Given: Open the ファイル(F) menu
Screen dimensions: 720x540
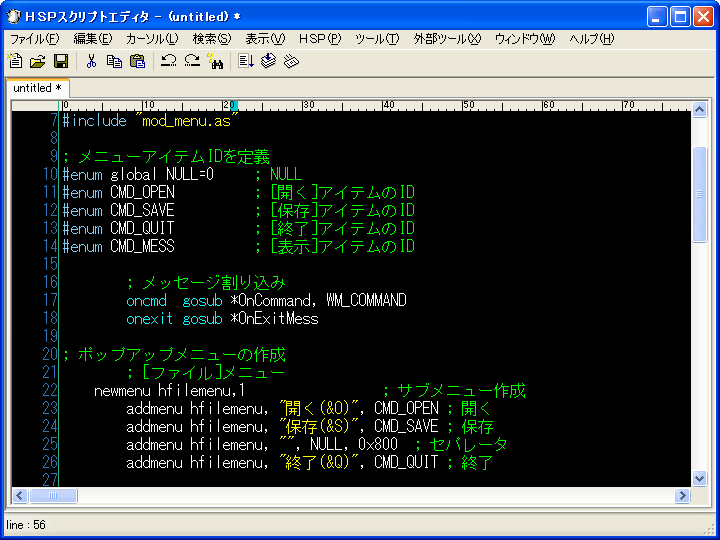Looking at the screenshot, I should [35, 39].
